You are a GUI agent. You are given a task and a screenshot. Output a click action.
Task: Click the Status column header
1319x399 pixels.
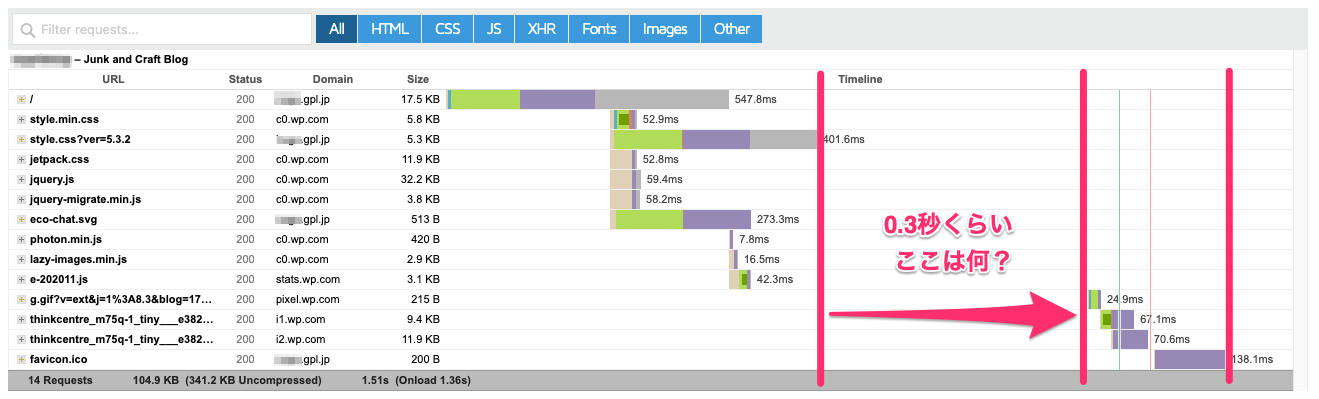(x=245, y=79)
